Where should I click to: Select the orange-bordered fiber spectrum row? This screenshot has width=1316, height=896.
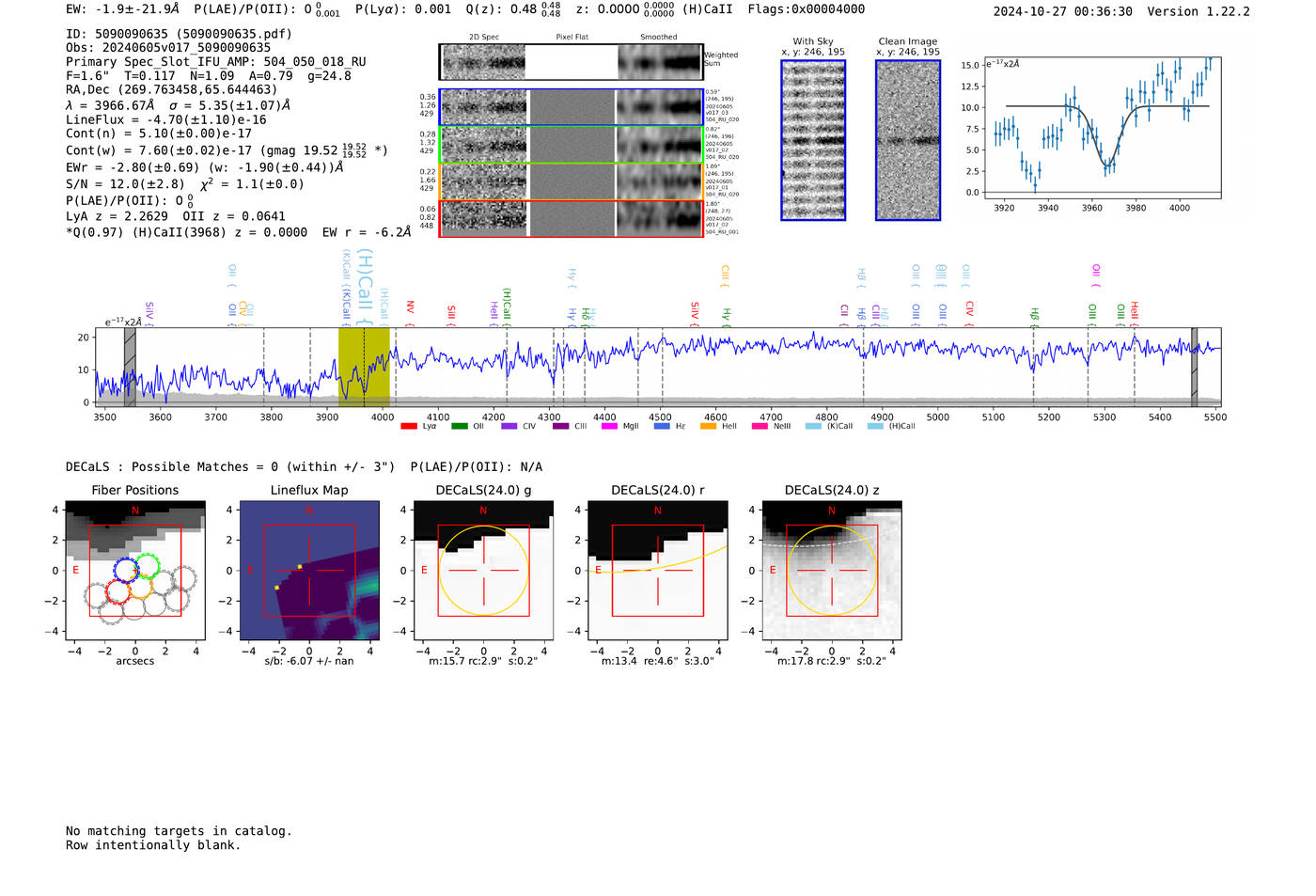tap(572, 181)
